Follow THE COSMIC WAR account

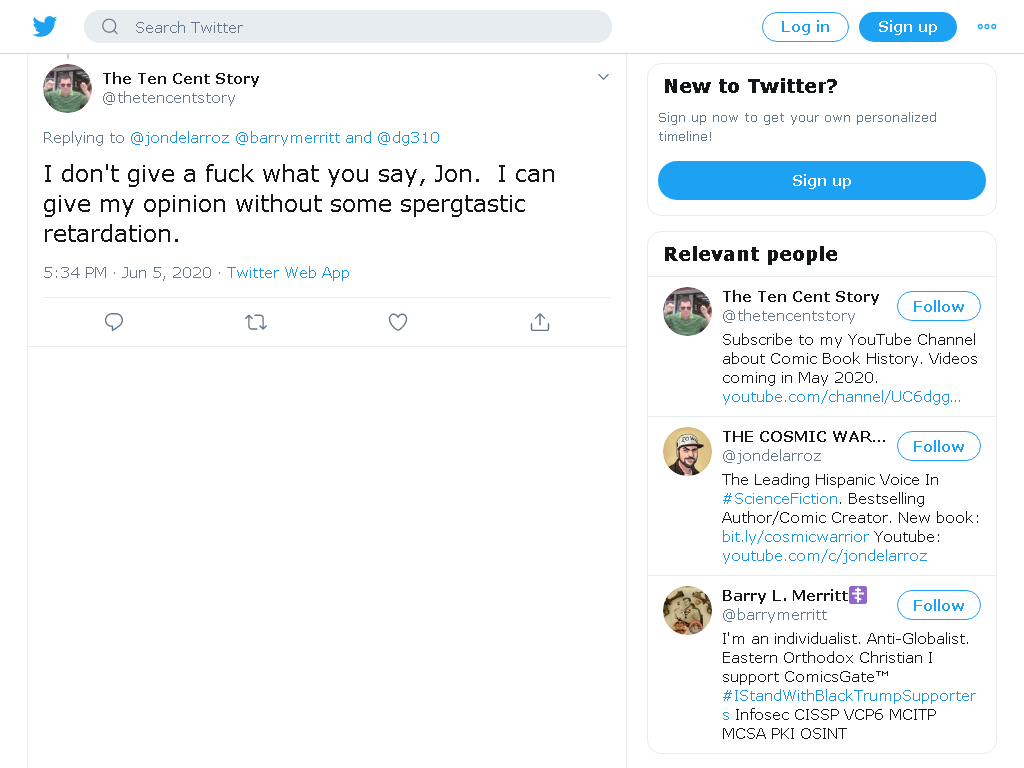click(938, 446)
